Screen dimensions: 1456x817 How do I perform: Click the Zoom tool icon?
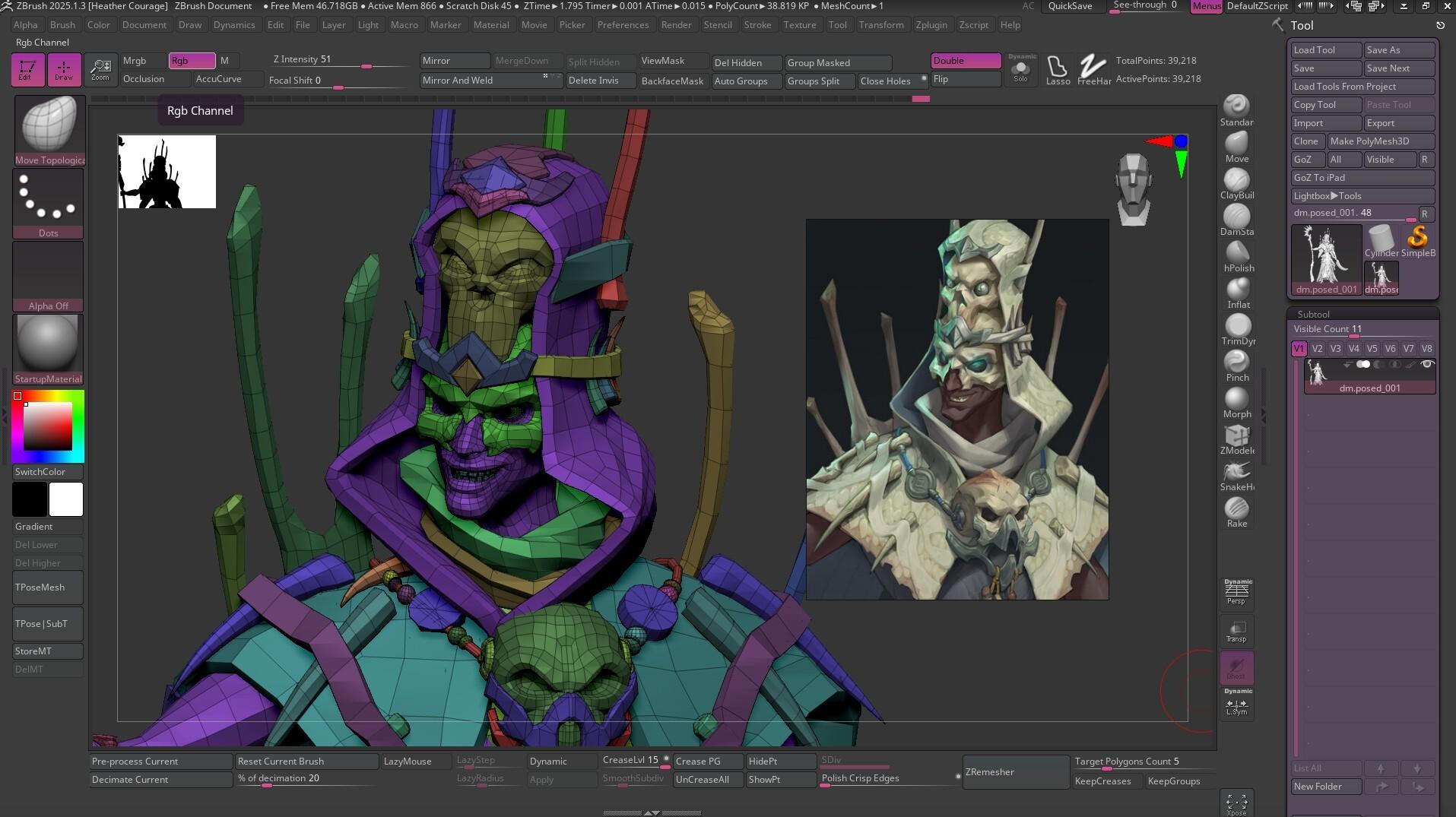click(100, 69)
